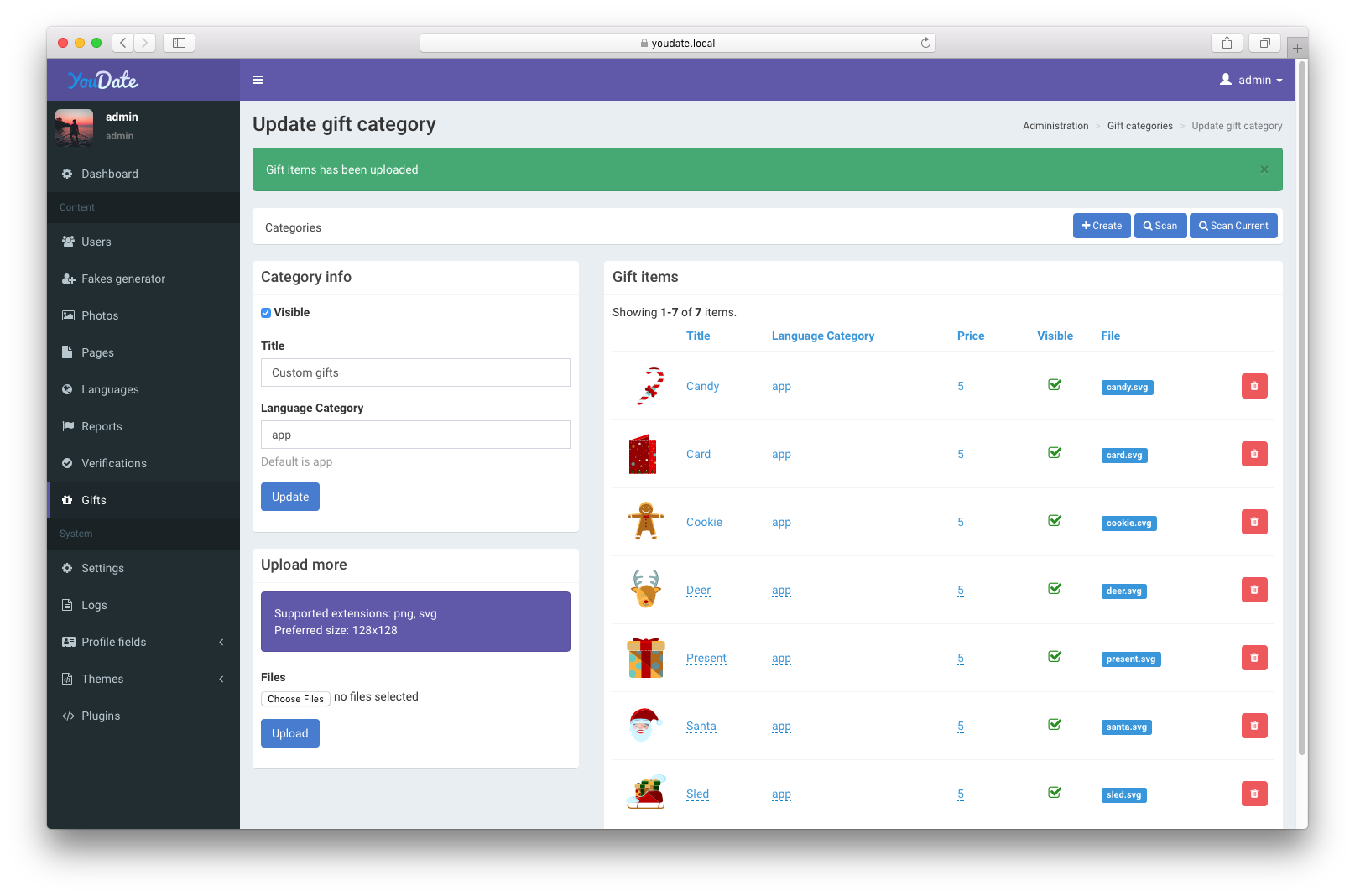Uncheck the Visible category checkbox

click(266, 313)
